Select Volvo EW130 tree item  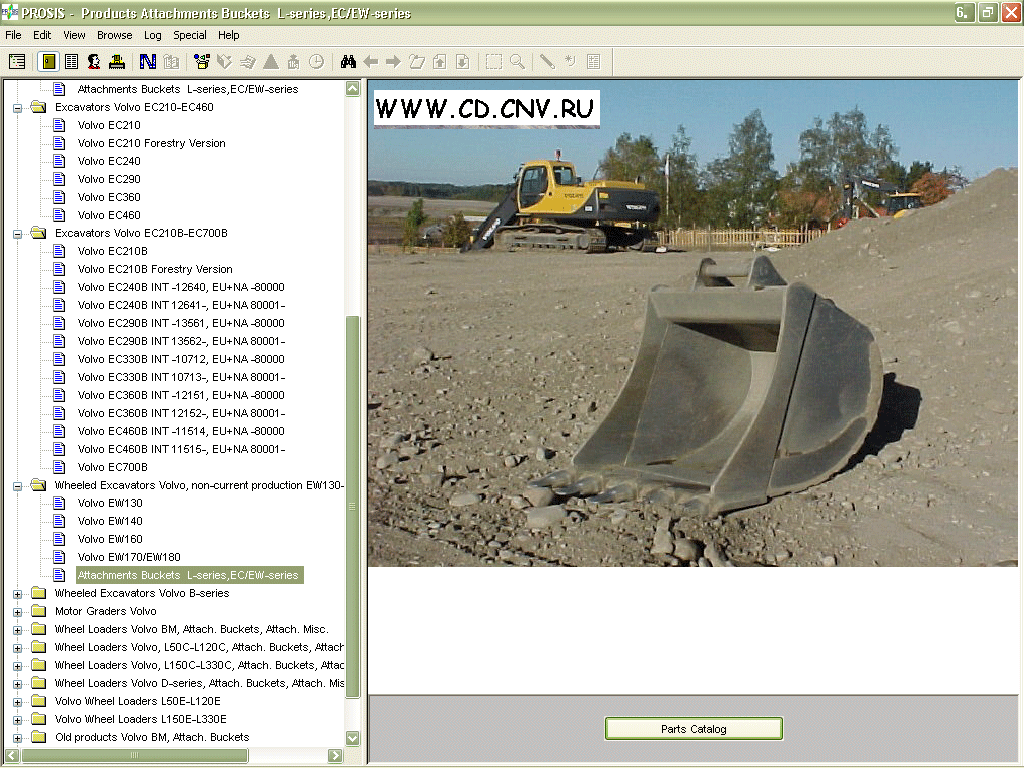pyautogui.click(x=110, y=503)
